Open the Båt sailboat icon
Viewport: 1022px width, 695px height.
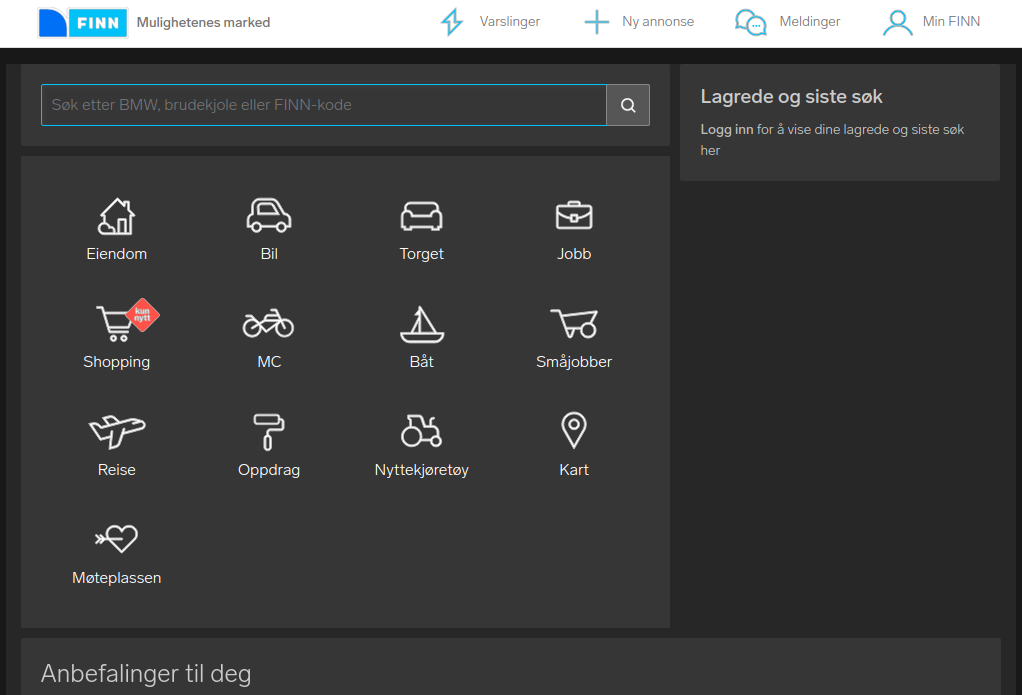pyautogui.click(x=422, y=324)
